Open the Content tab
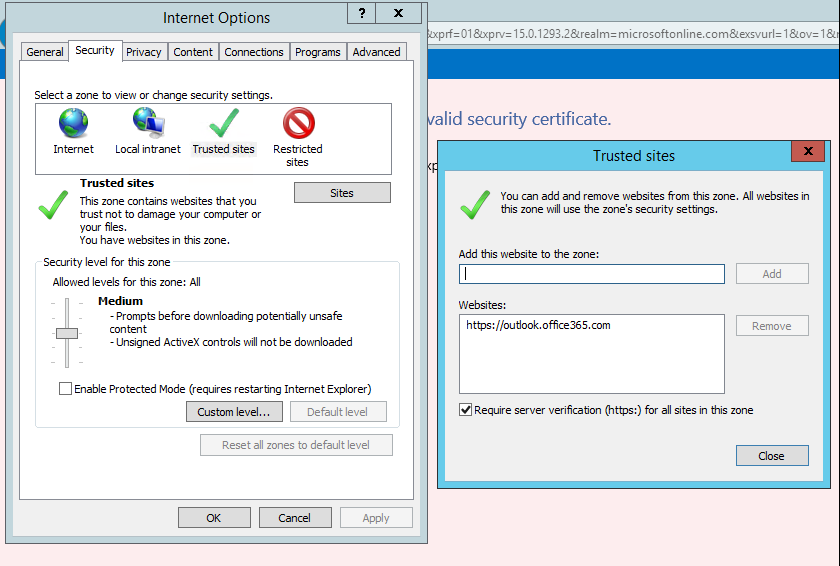 tap(193, 52)
